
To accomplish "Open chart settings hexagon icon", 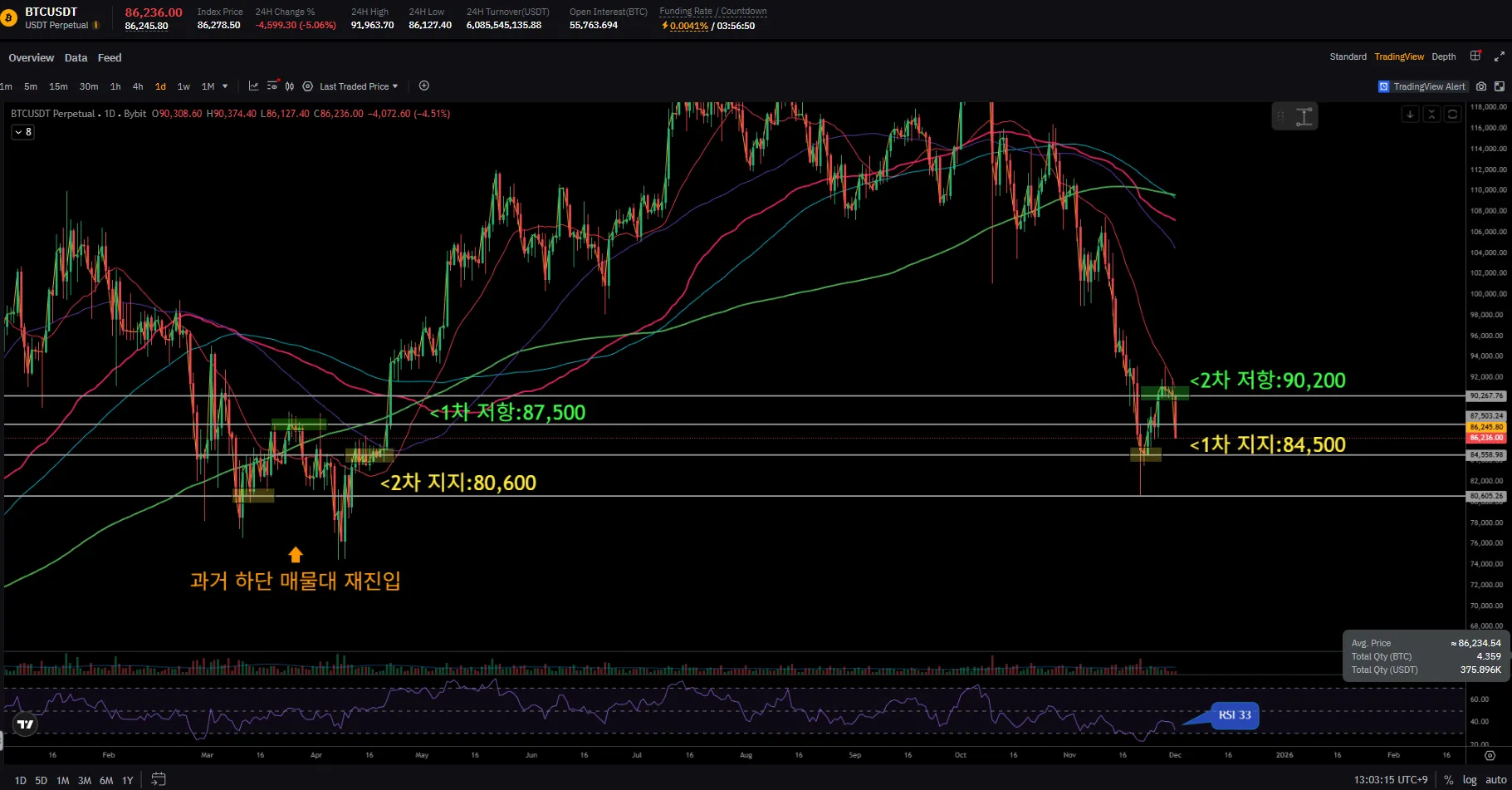I will click(x=307, y=86).
